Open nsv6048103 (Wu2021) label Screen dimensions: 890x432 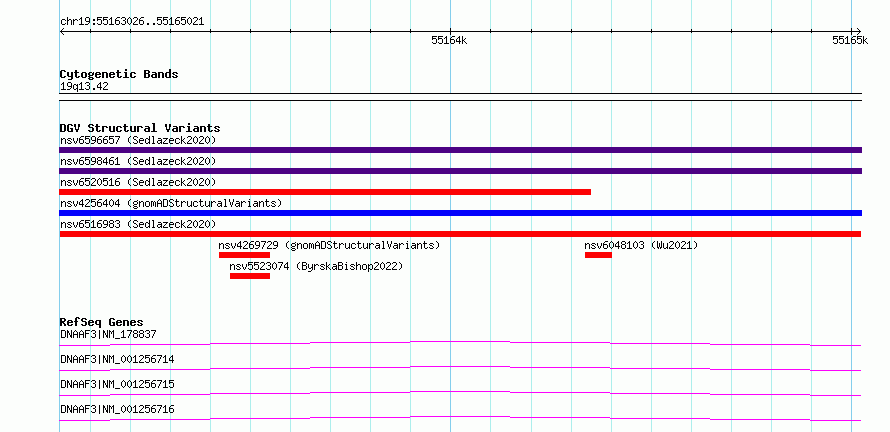coord(641,245)
